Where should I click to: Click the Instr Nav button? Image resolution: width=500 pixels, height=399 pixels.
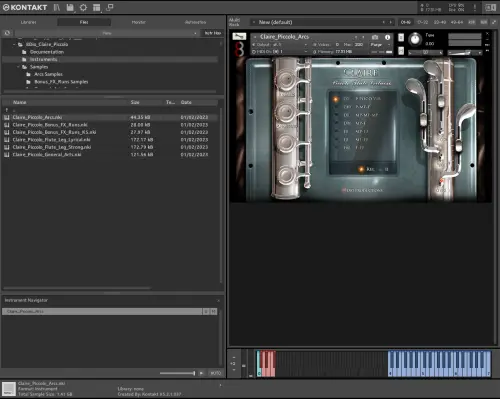(213, 33)
